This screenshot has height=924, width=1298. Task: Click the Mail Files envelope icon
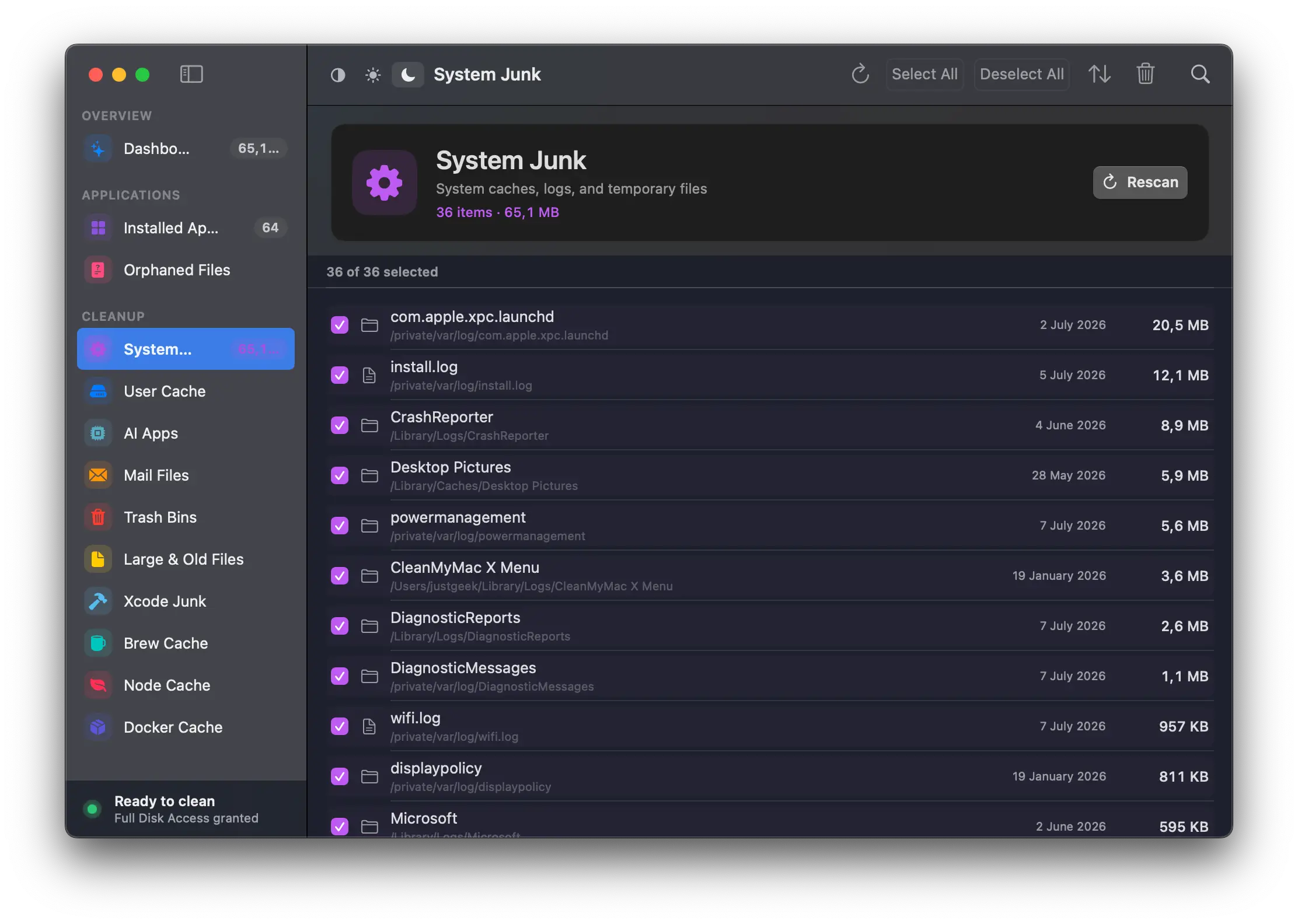[98, 475]
